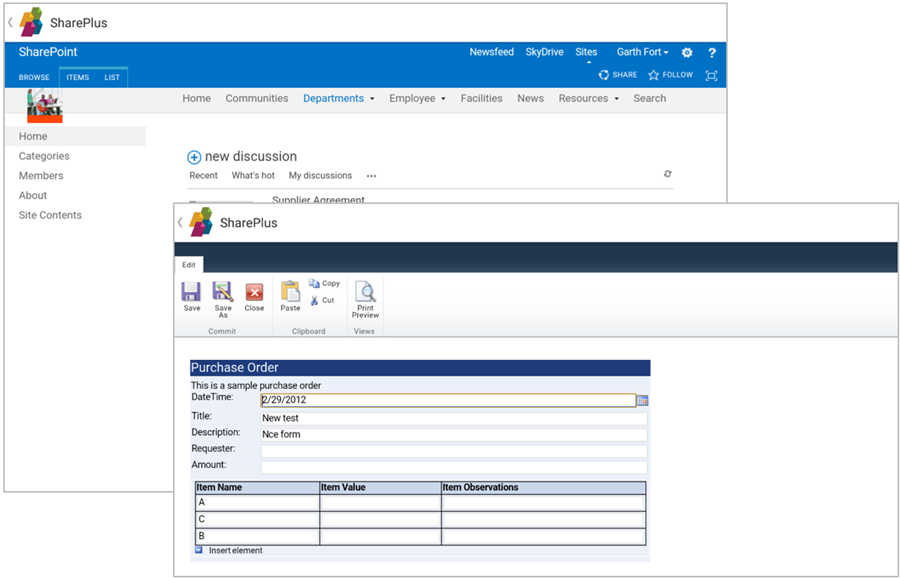The width and height of the screenshot is (900, 579).
Task: Click the Save icon in the ribbon
Action: click(191, 292)
